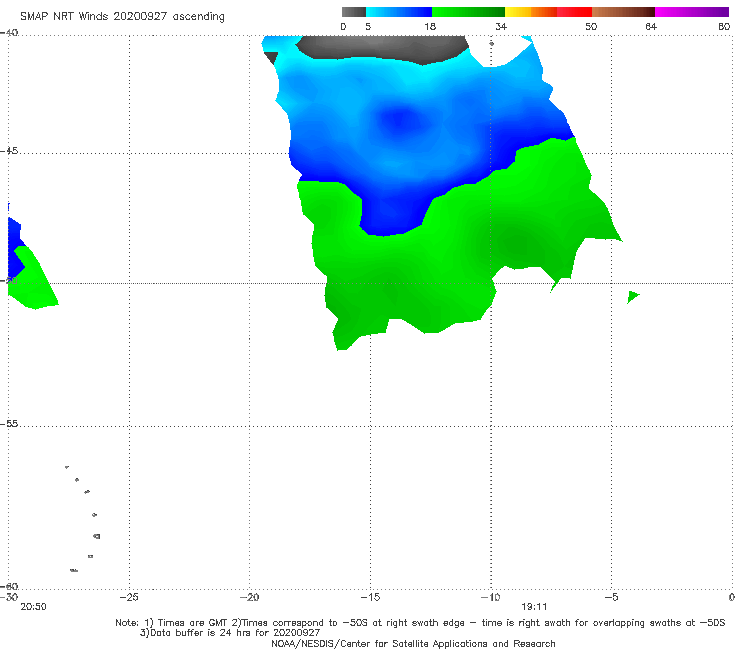Pick the magenta-purple segment of the color bar

[692, 12]
